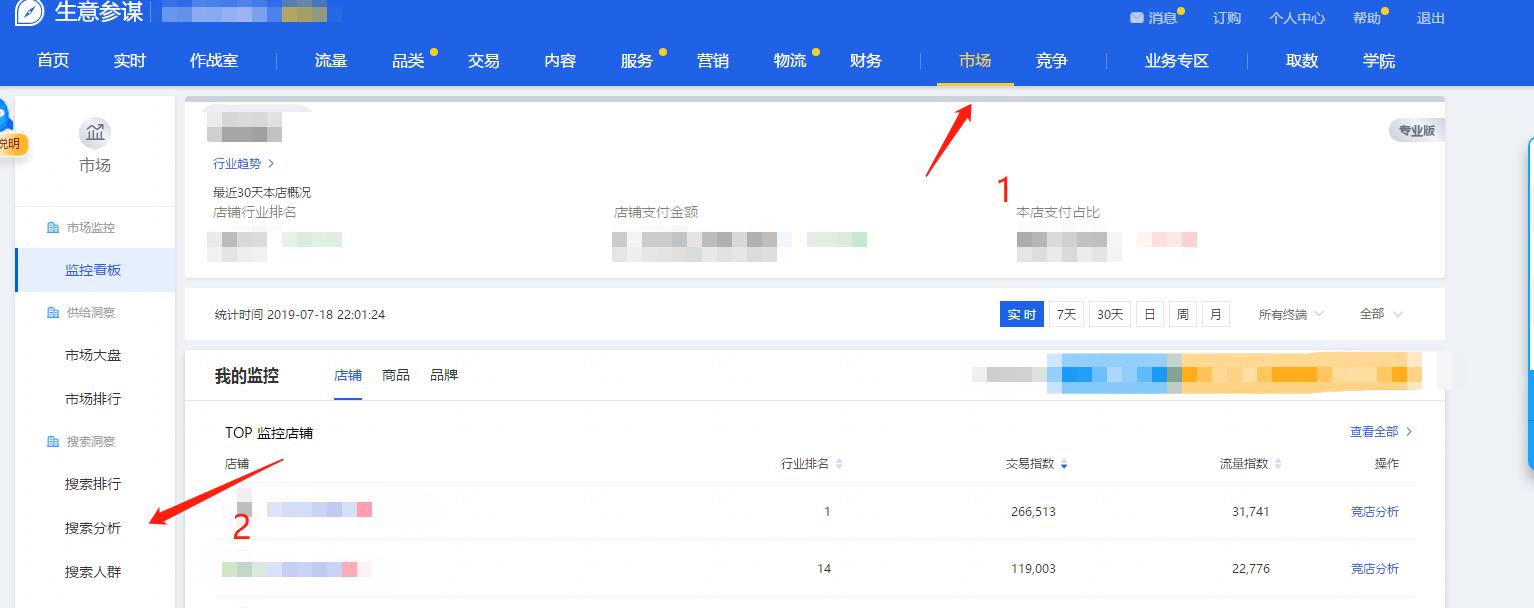Screen dimensions: 1534x608
Task: Click the 生意参谋 logo icon
Action: [28, 15]
